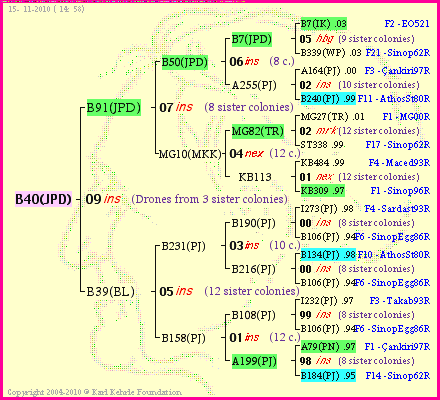Image resolution: width=440 pixels, height=400 pixels.
Task: Select the MG82(TR) green node
Action: coord(258,131)
